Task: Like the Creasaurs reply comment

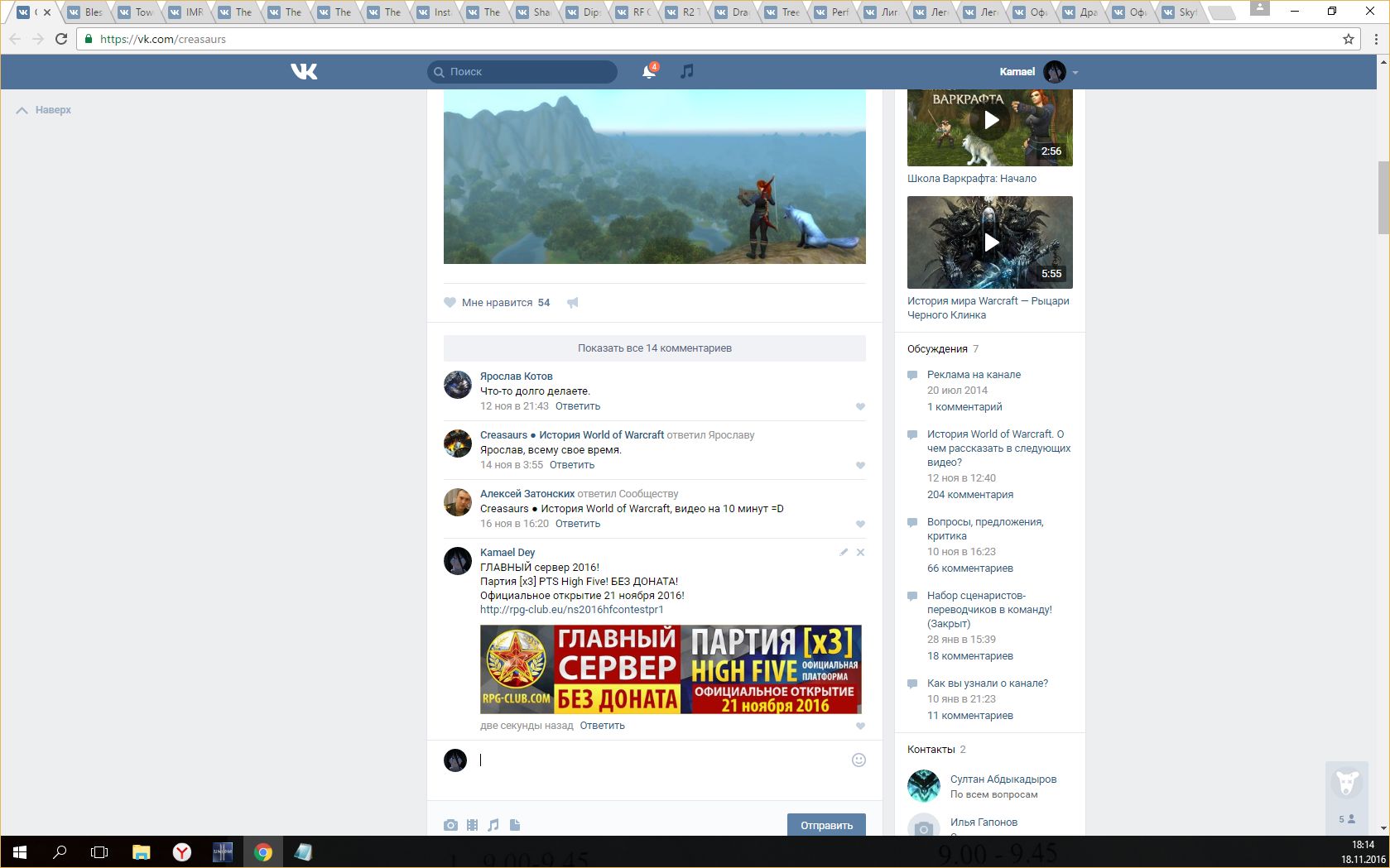Action: click(860, 465)
